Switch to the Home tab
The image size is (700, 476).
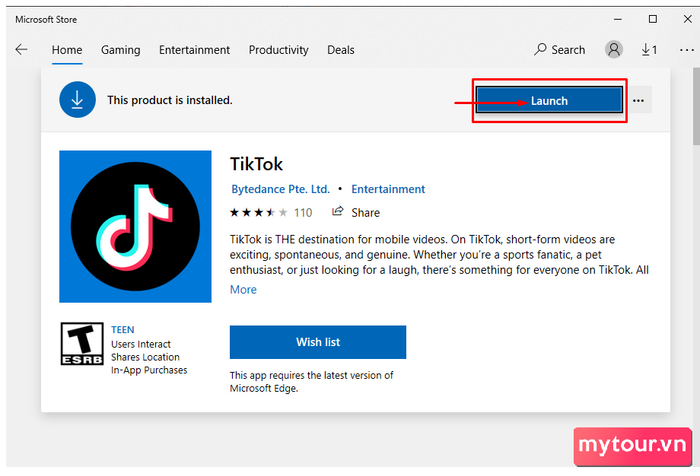point(67,50)
